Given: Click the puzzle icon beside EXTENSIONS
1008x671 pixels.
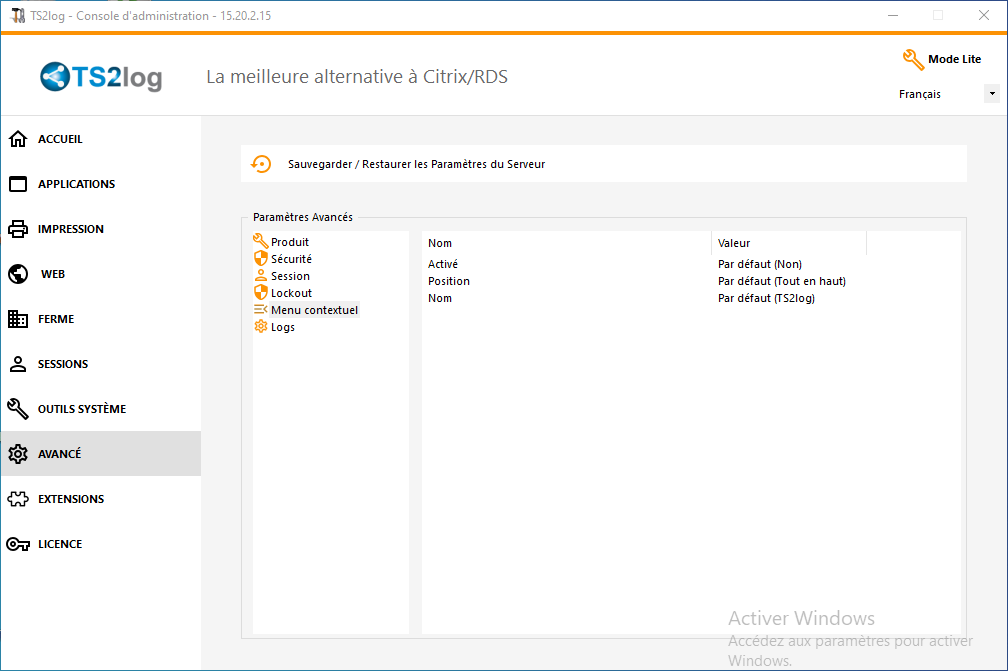Looking at the screenshot, I should point(18,499).
